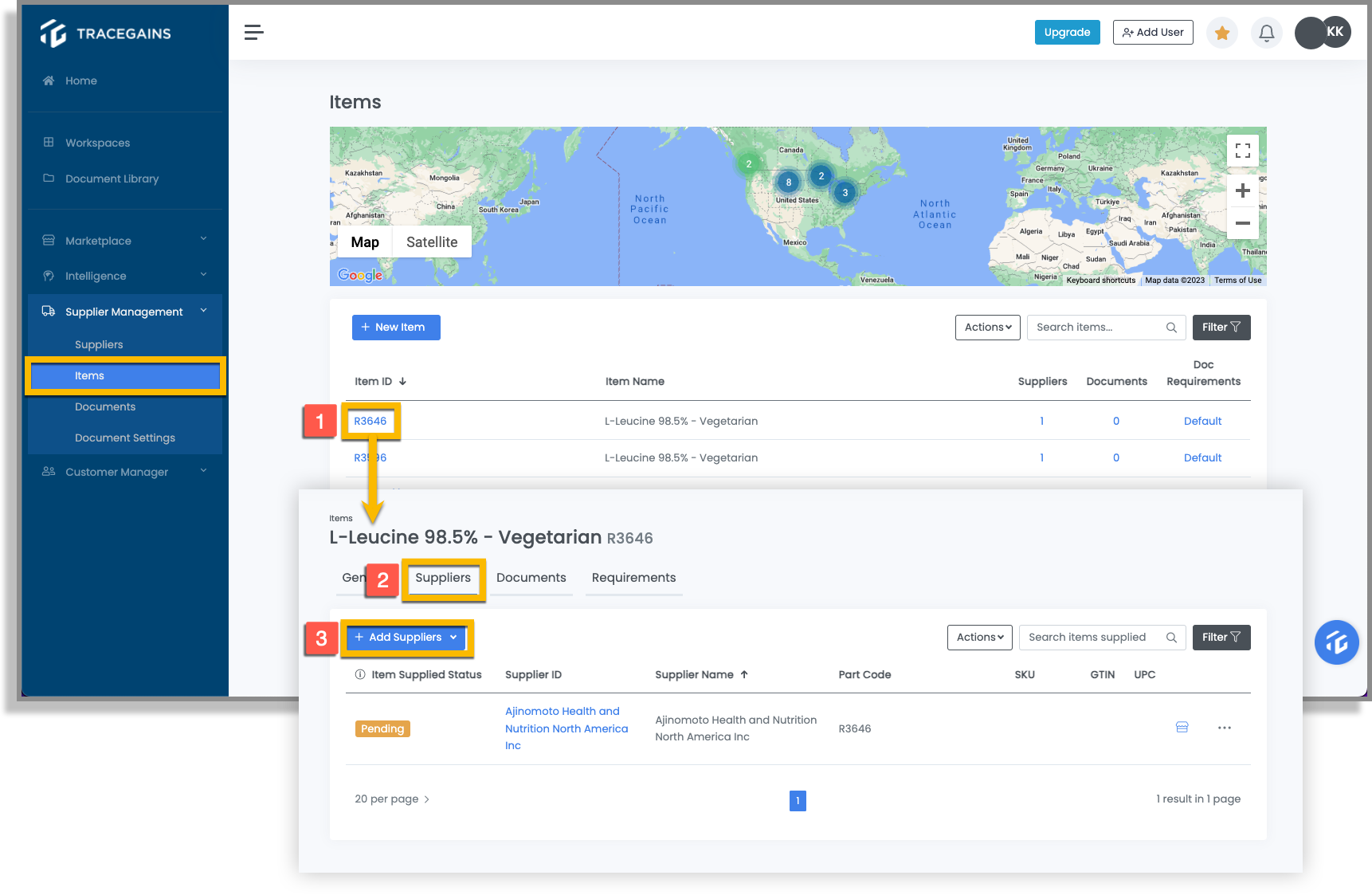Image resolution: width=1372 pixels, height=895 pixels.
Task: Open the TraceGains home via logo
Action: [x=104, y=33]
